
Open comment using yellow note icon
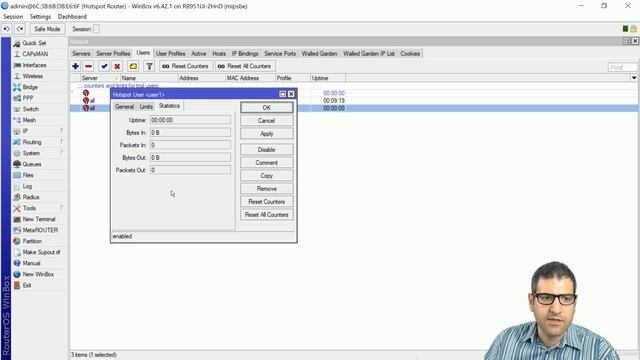point(133,66)
